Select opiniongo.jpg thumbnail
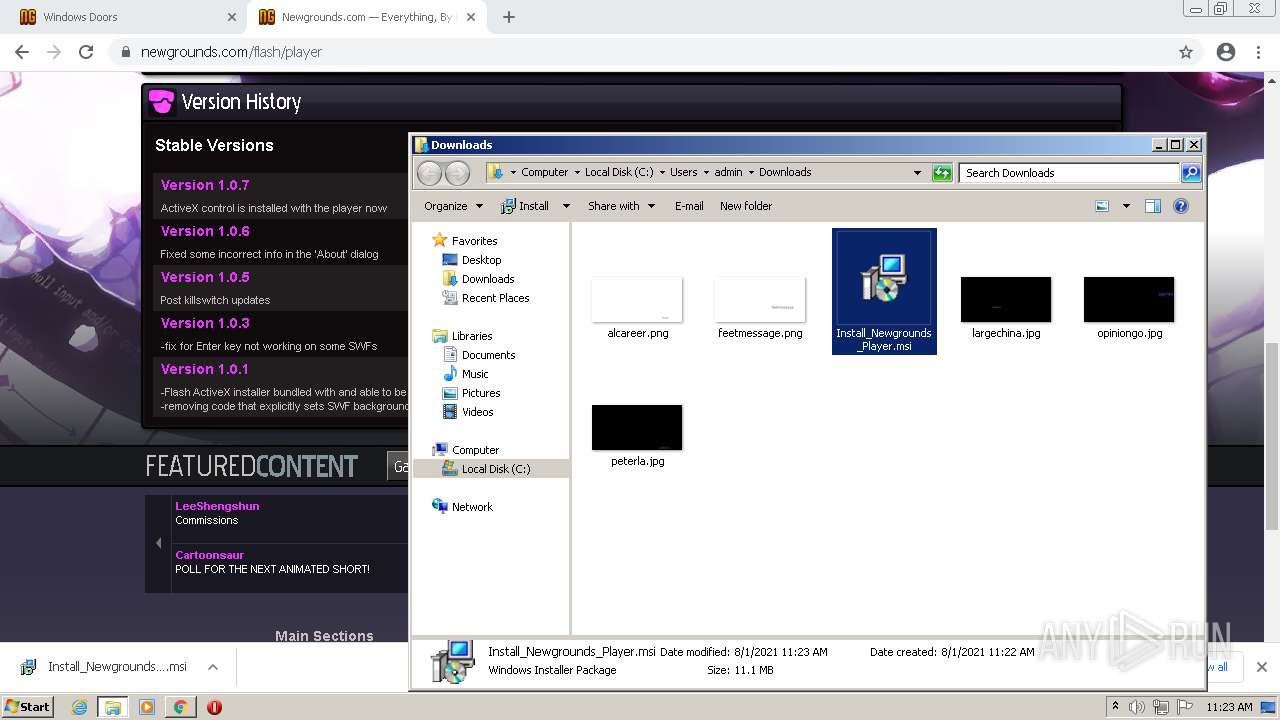 (x=1129, y=299)
